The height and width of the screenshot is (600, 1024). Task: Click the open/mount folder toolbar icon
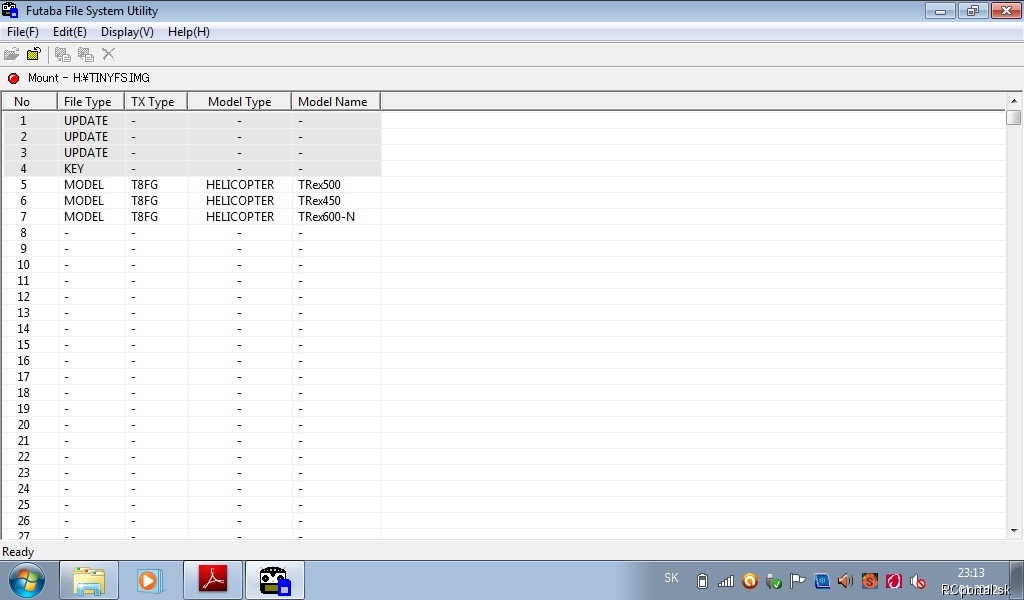[x=11, y=54]
